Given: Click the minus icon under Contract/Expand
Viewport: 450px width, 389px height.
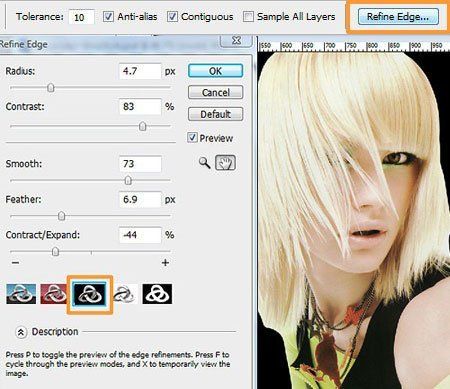Looking at the screenshot, I should [x=15, y=263].
